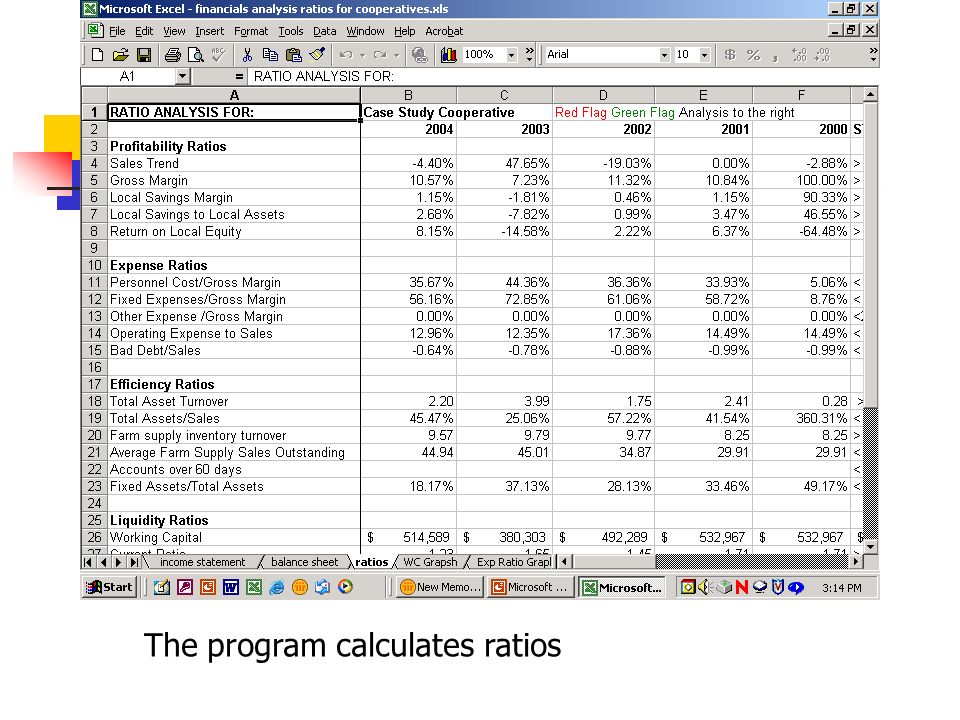Click the 2004 Sales Trend value '-4.40%'
Screen dimensions: 960x720
[x=409, y=163]
